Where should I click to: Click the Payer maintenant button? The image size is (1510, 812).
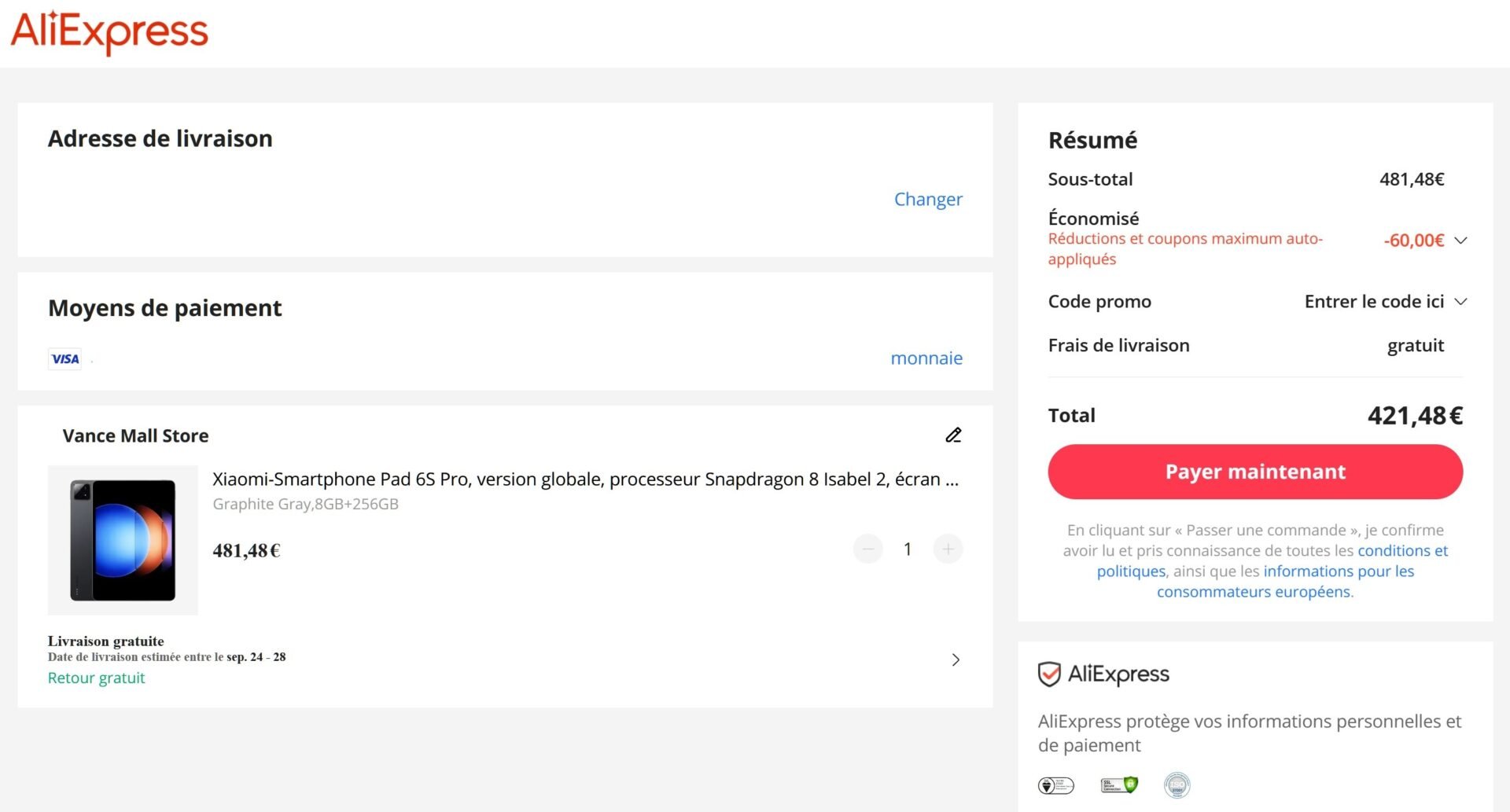(x=1255, y=472)
